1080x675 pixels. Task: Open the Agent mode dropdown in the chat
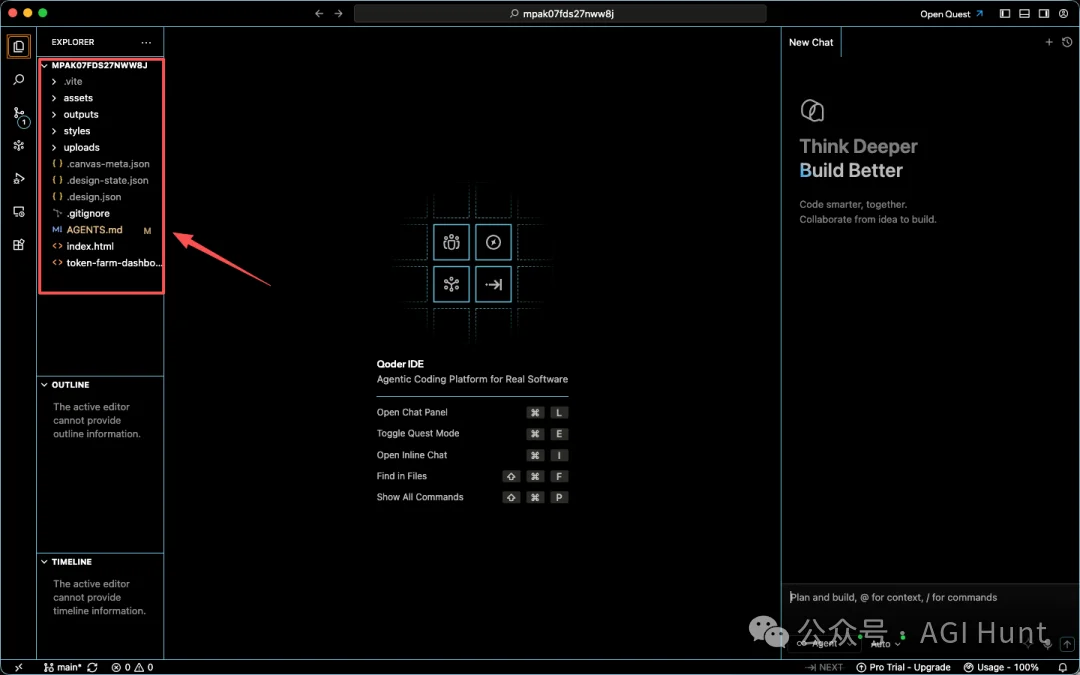pos(827,643)
